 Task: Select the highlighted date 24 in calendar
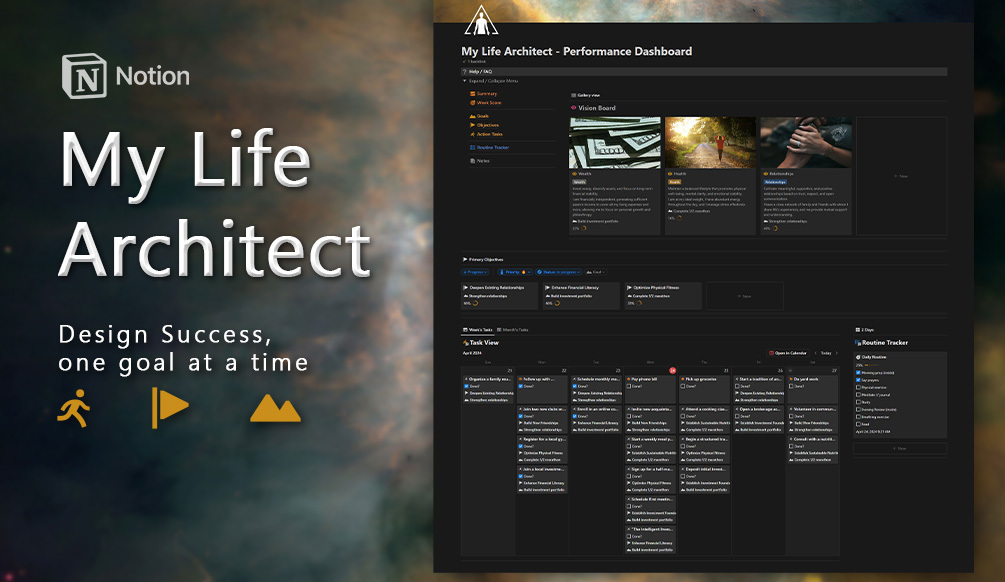[x=672, y=370]
